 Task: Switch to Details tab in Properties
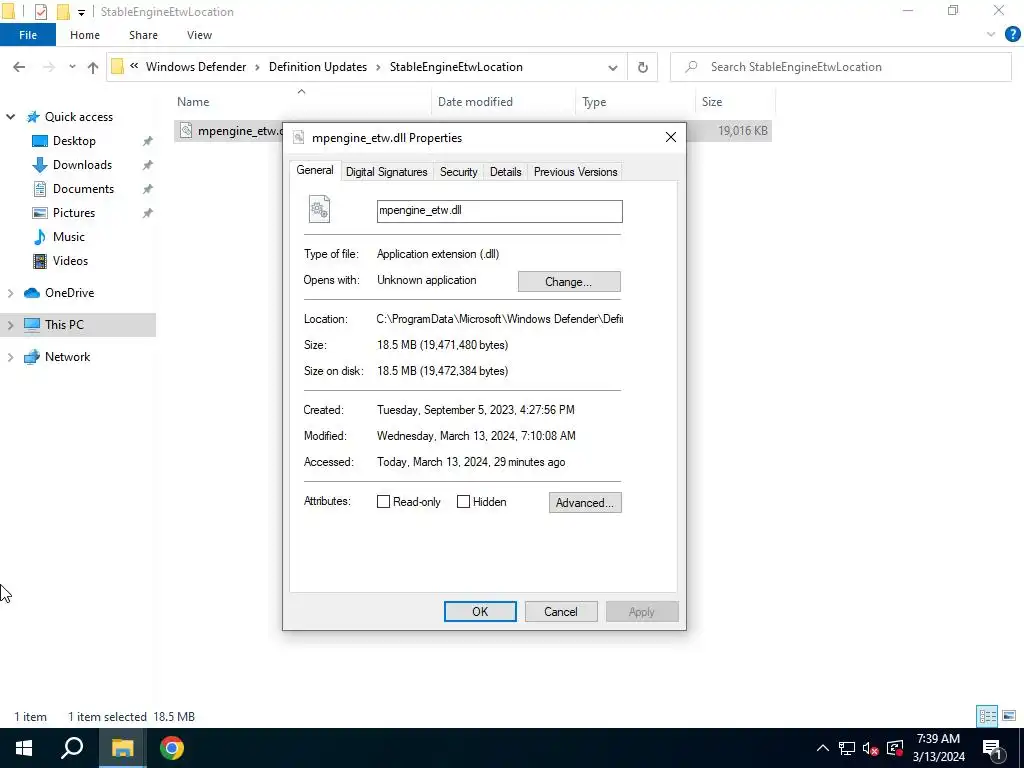(505, 172)
